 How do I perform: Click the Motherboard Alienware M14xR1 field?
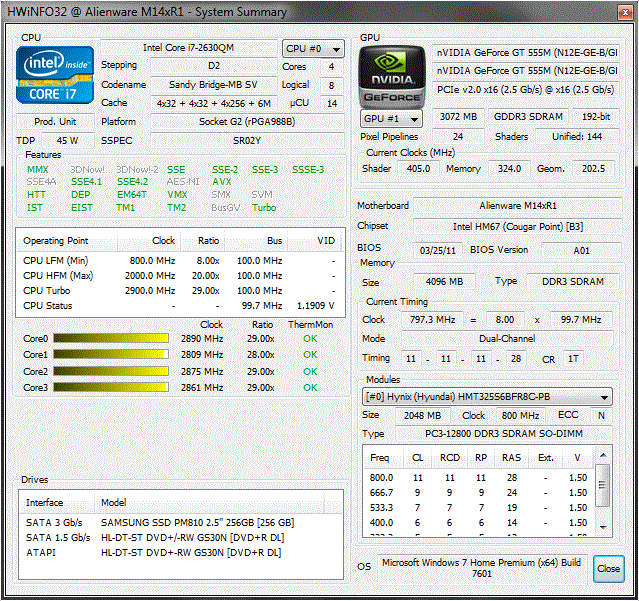pyautogui.click(x=518, y=206)
